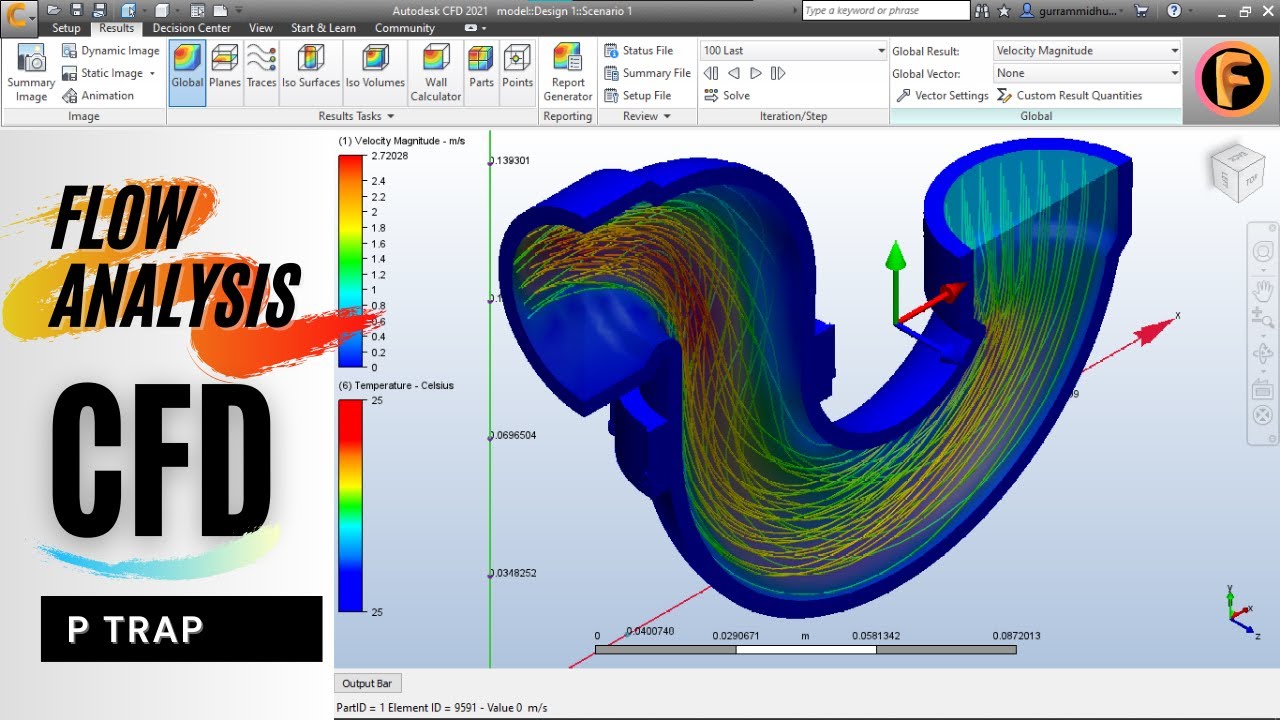Open the Wall Calculator
The width and height of the screenshot is (1280, 720).
click(x=436, y=72)
